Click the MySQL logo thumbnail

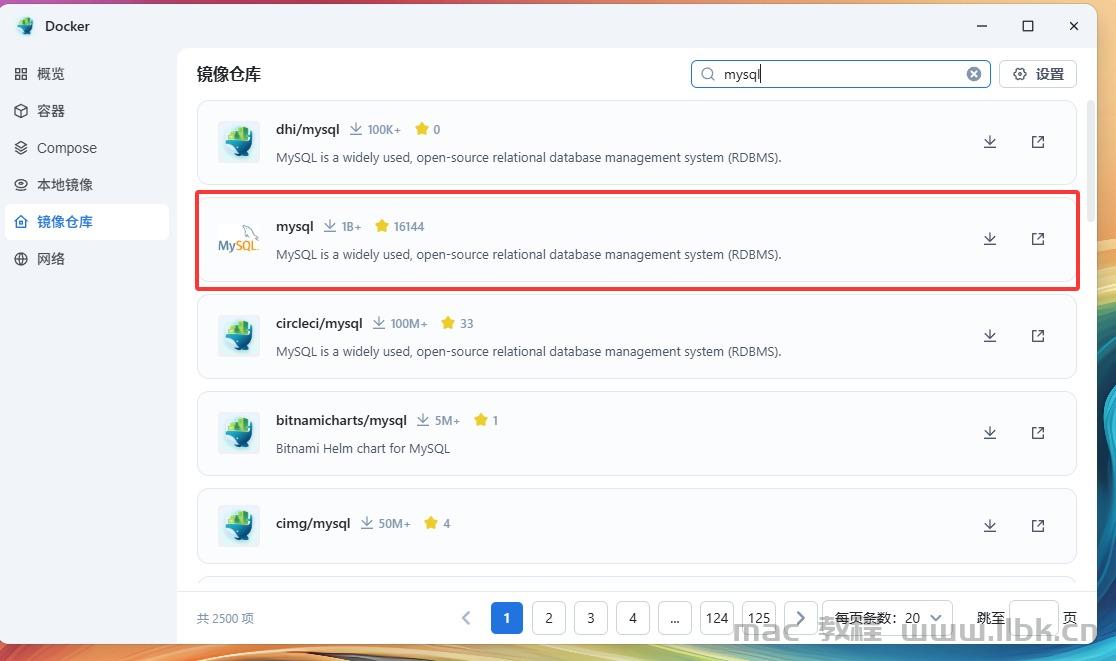238,239
